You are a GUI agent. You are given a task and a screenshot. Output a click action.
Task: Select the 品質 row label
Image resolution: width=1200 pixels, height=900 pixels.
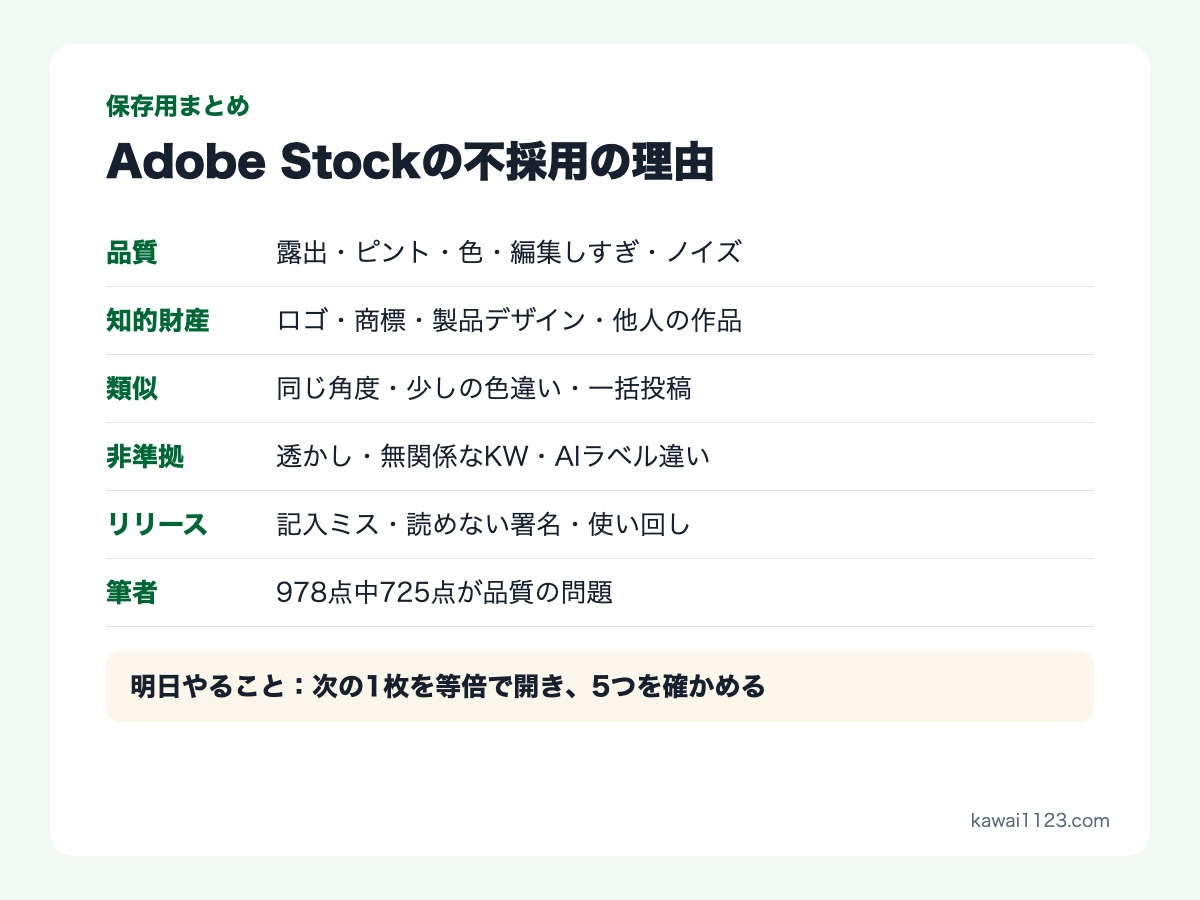tap(132, 253)
